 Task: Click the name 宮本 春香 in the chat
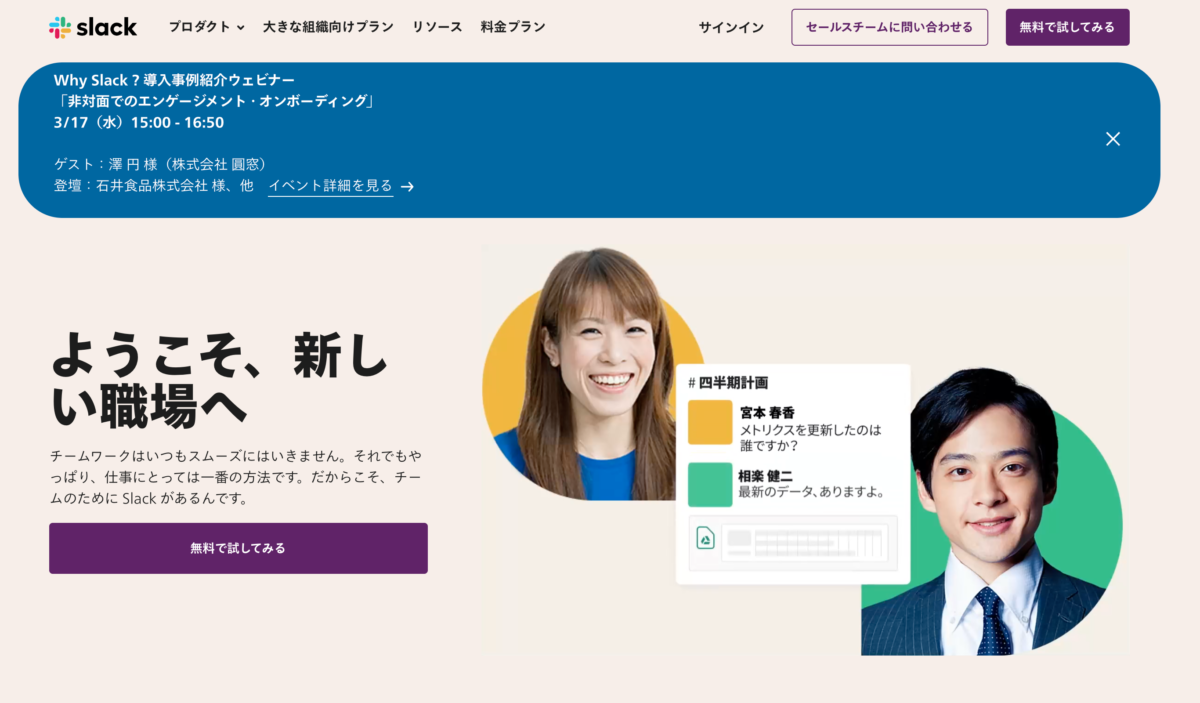click(x=768, y=412)
